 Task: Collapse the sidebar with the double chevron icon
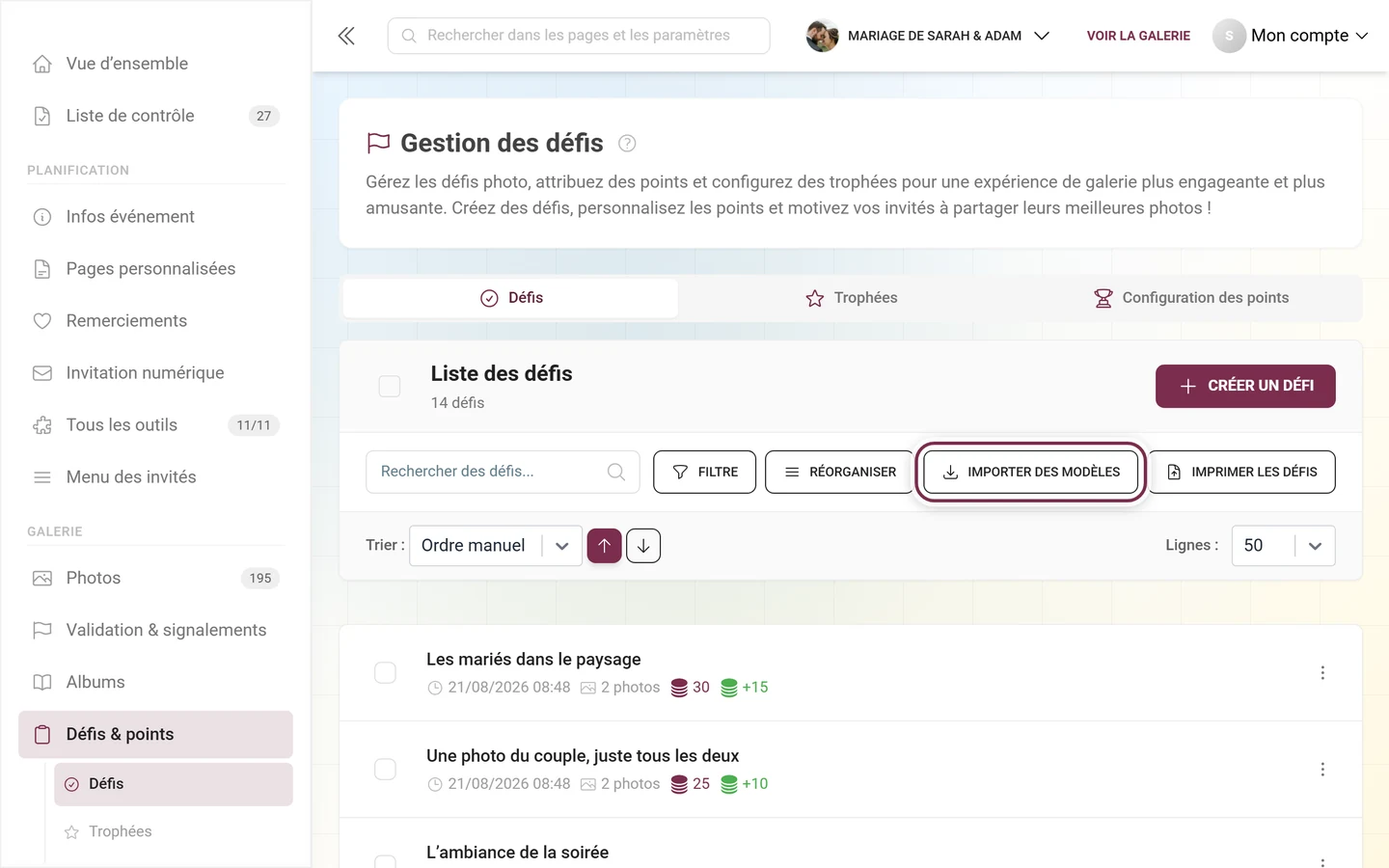click(x=346, y=36)
